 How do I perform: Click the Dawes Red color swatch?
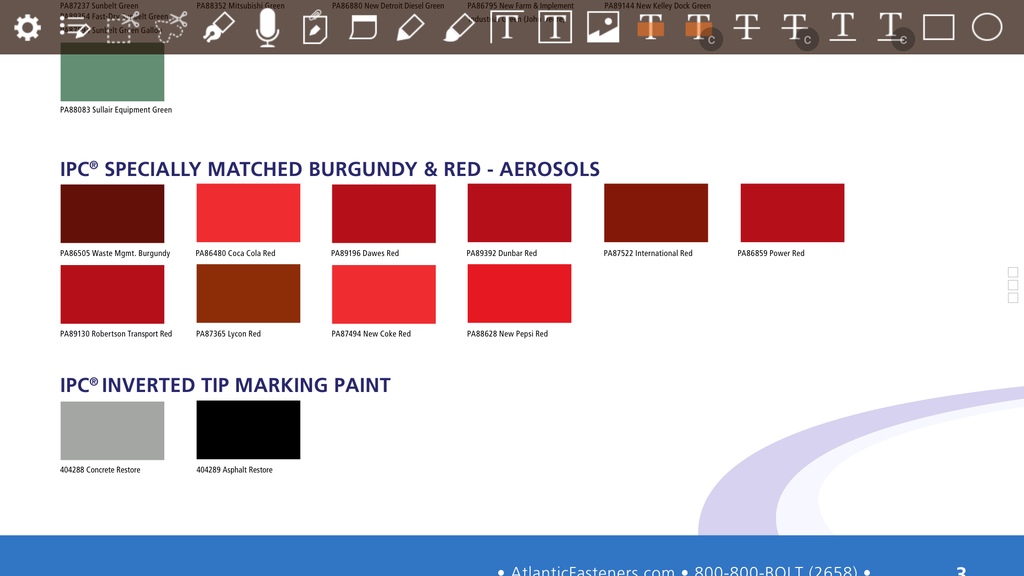pyautogui.click(x=383, y=214)
